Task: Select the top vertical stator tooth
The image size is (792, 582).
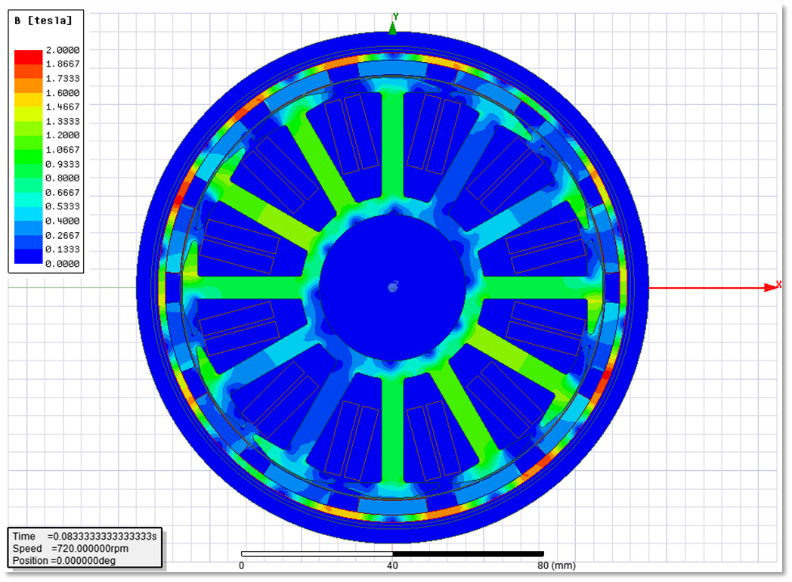Action: (x=393, y=140)
